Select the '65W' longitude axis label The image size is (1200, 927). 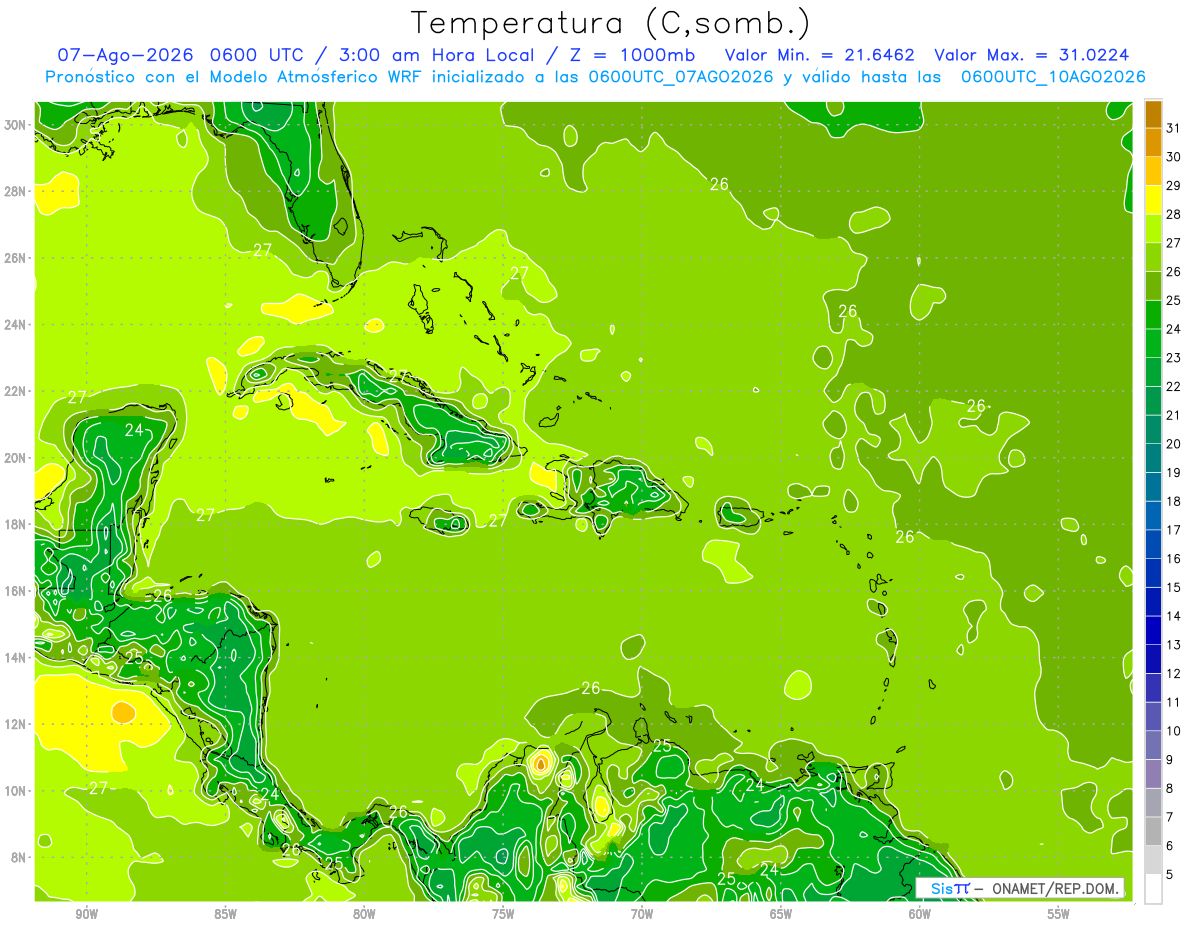(781, 914)
